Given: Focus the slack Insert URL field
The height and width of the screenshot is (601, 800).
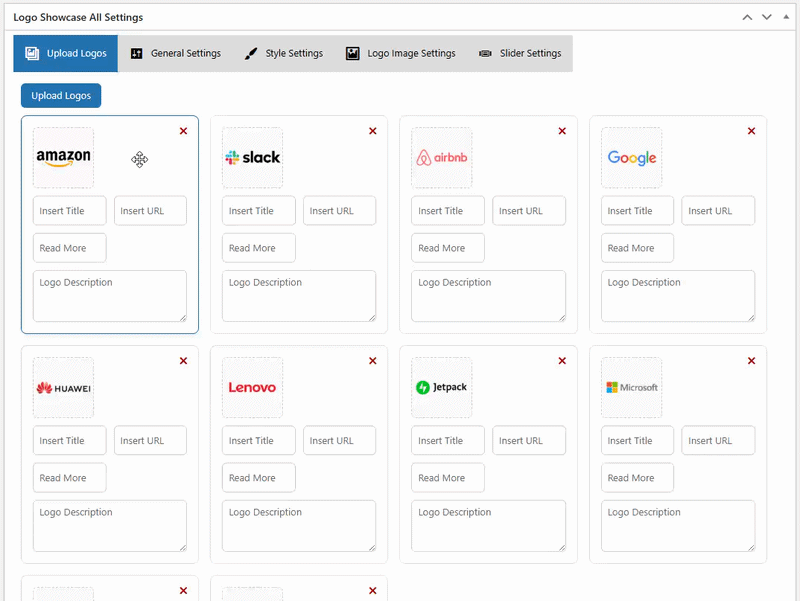Looking at the screenshot, I should coord(339,211).
